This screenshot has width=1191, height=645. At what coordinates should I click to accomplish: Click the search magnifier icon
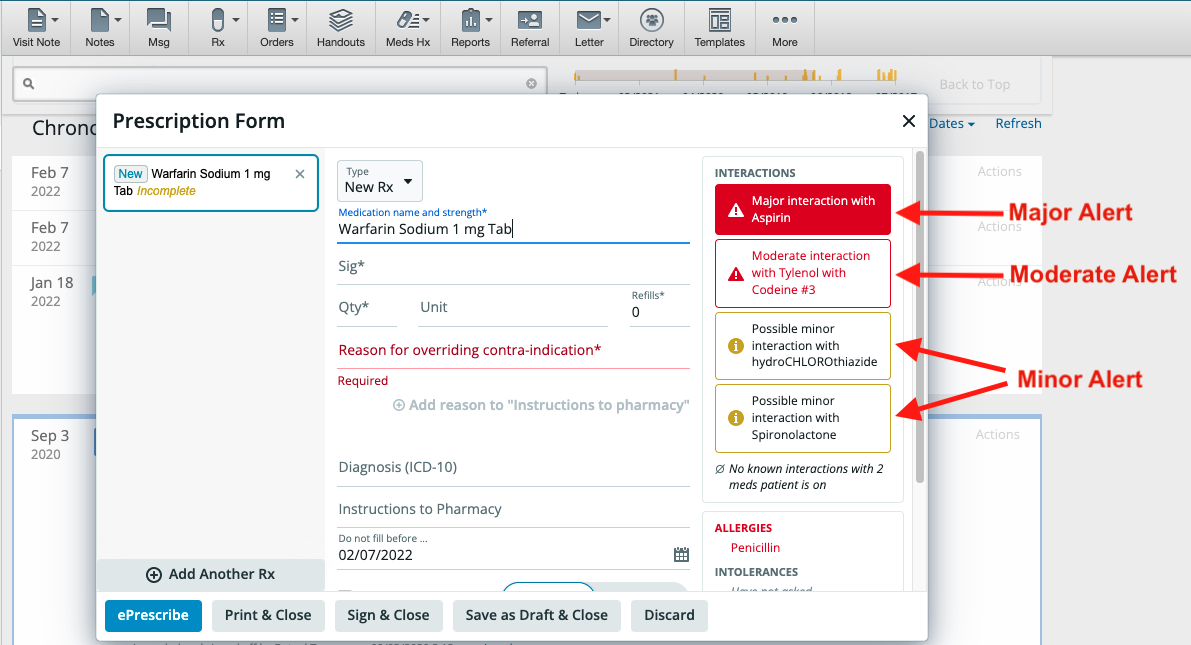click(28, 84)
